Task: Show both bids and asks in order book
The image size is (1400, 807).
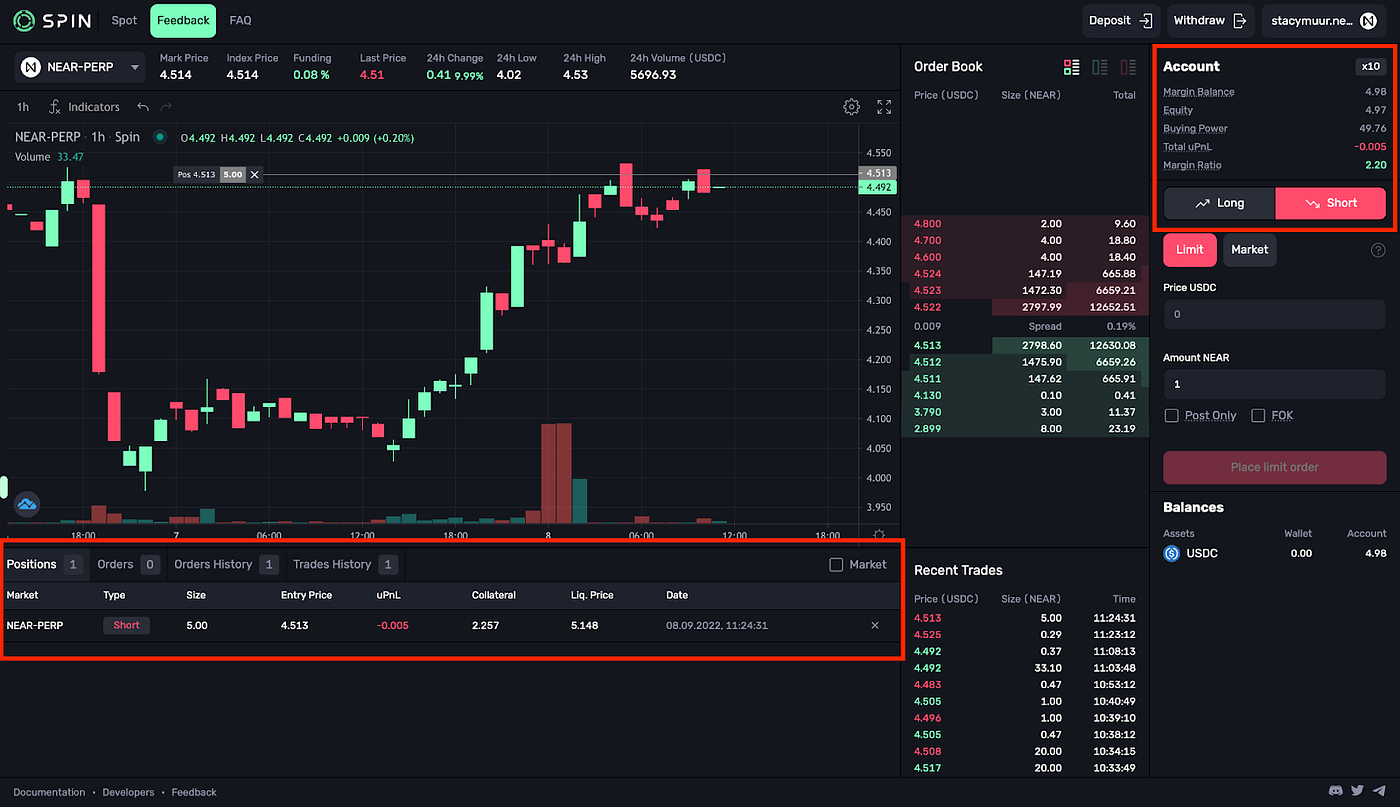Action: point(1072,67)
